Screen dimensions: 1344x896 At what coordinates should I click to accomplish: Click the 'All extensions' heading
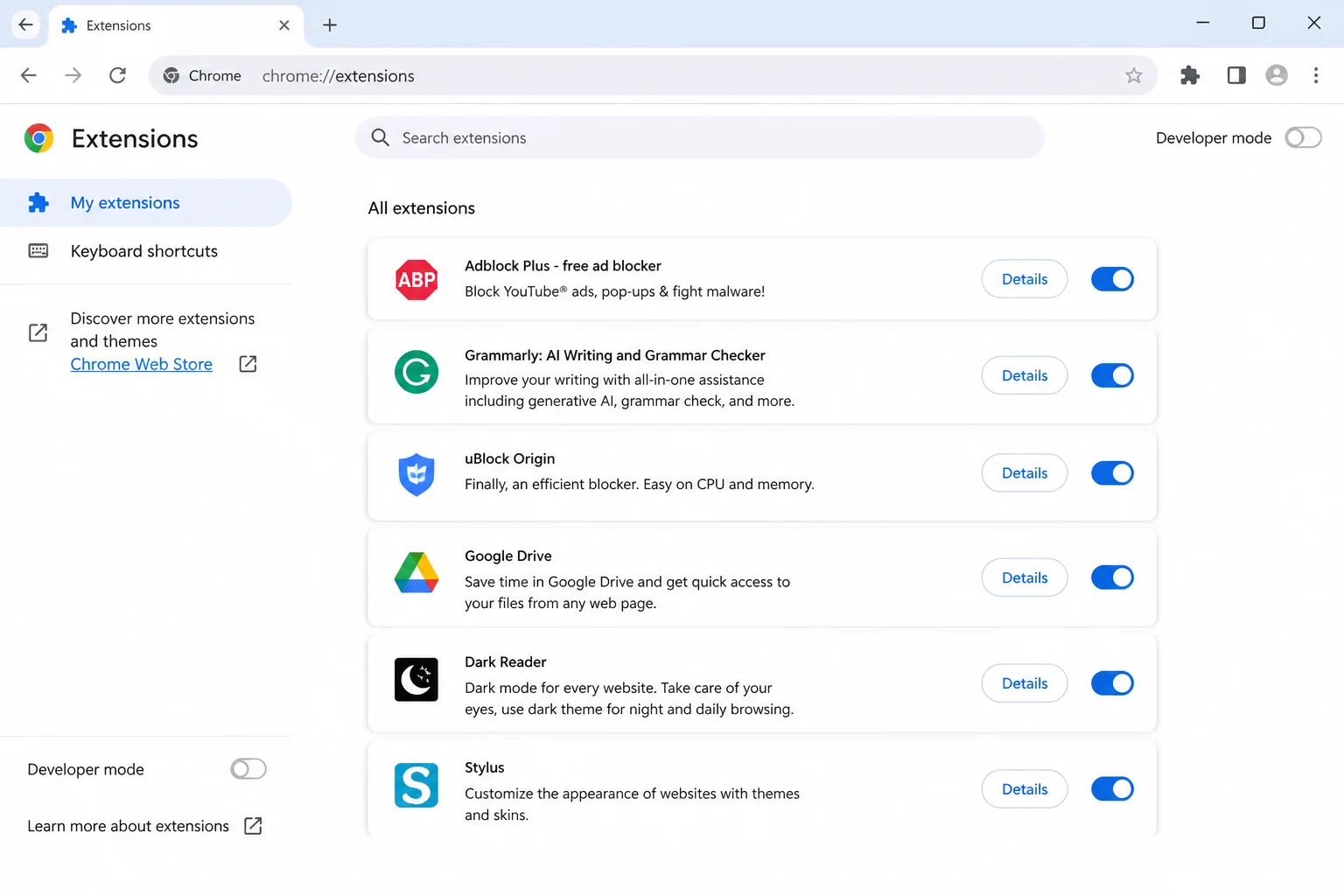point(422,208)
